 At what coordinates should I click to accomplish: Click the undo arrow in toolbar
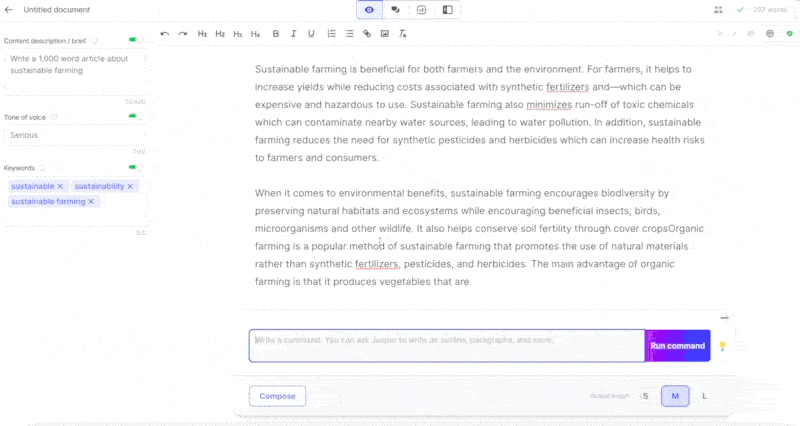165,34
